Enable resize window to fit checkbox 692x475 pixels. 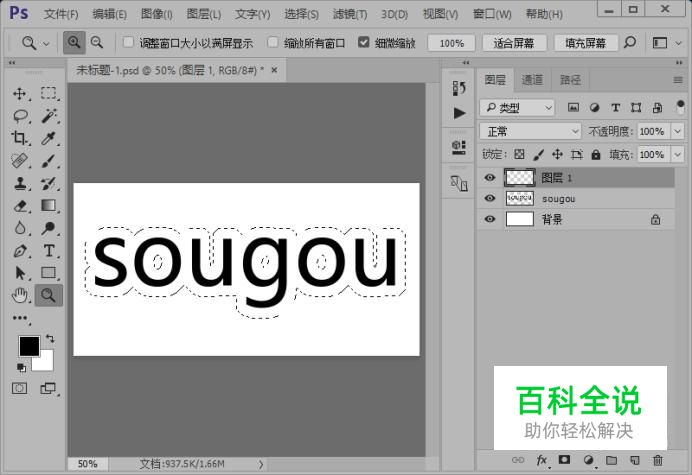pyautogui.click(x=128, y=42)
